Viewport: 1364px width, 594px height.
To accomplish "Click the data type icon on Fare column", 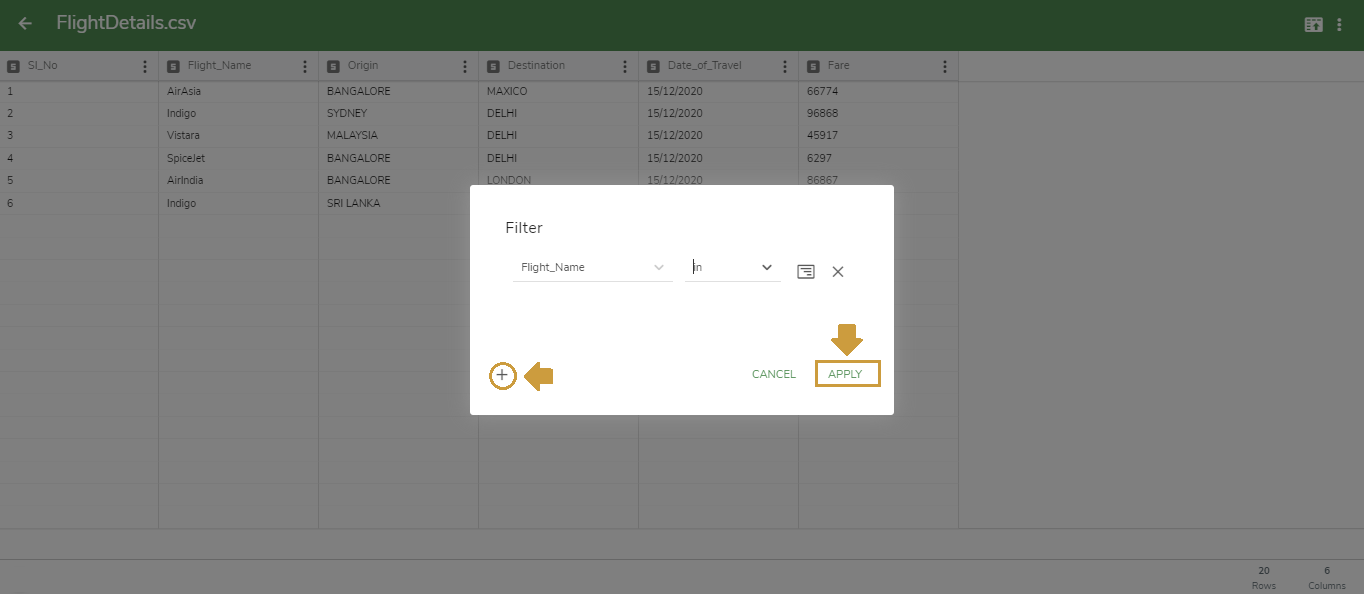I will tap(813, 65).
